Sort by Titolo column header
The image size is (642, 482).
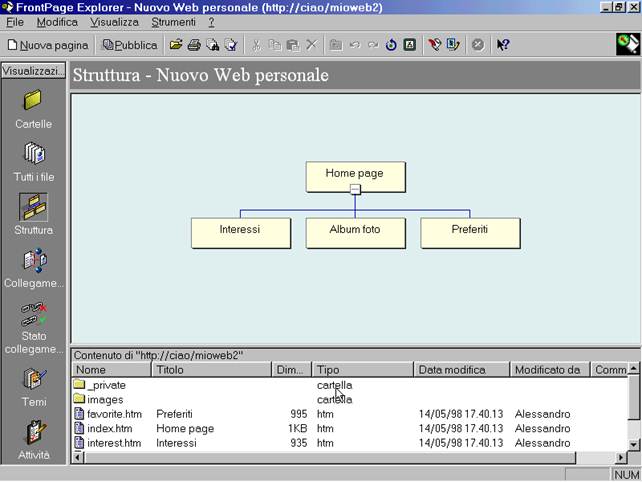pyautogui.click(x=212, y=370)
